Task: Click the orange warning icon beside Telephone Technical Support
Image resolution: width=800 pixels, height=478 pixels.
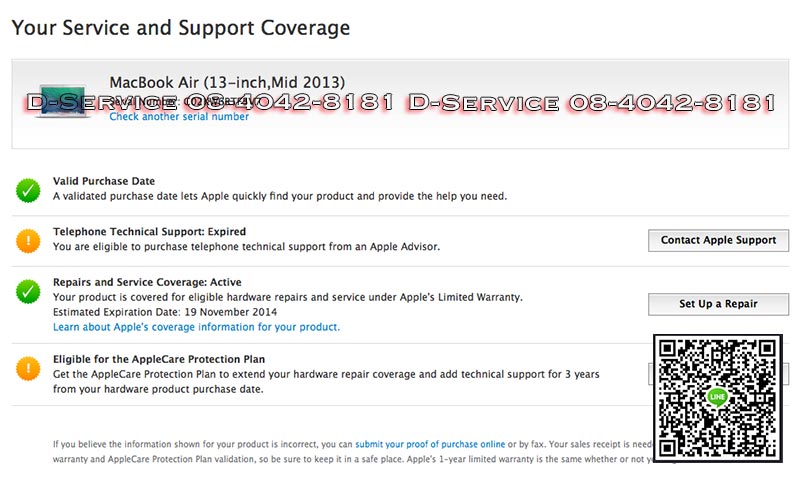Action: point(28,240)
